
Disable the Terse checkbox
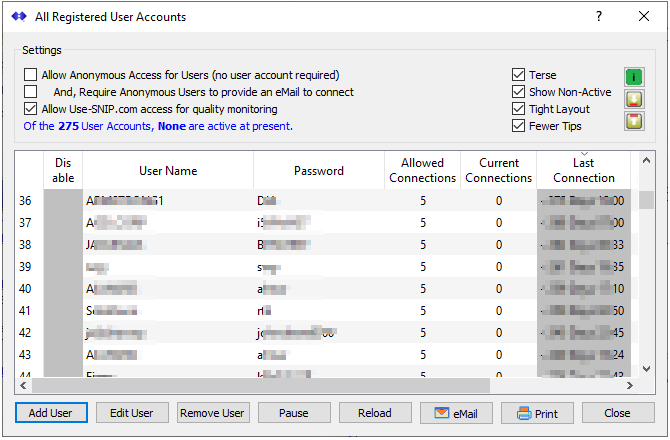[x=518, y=75]
